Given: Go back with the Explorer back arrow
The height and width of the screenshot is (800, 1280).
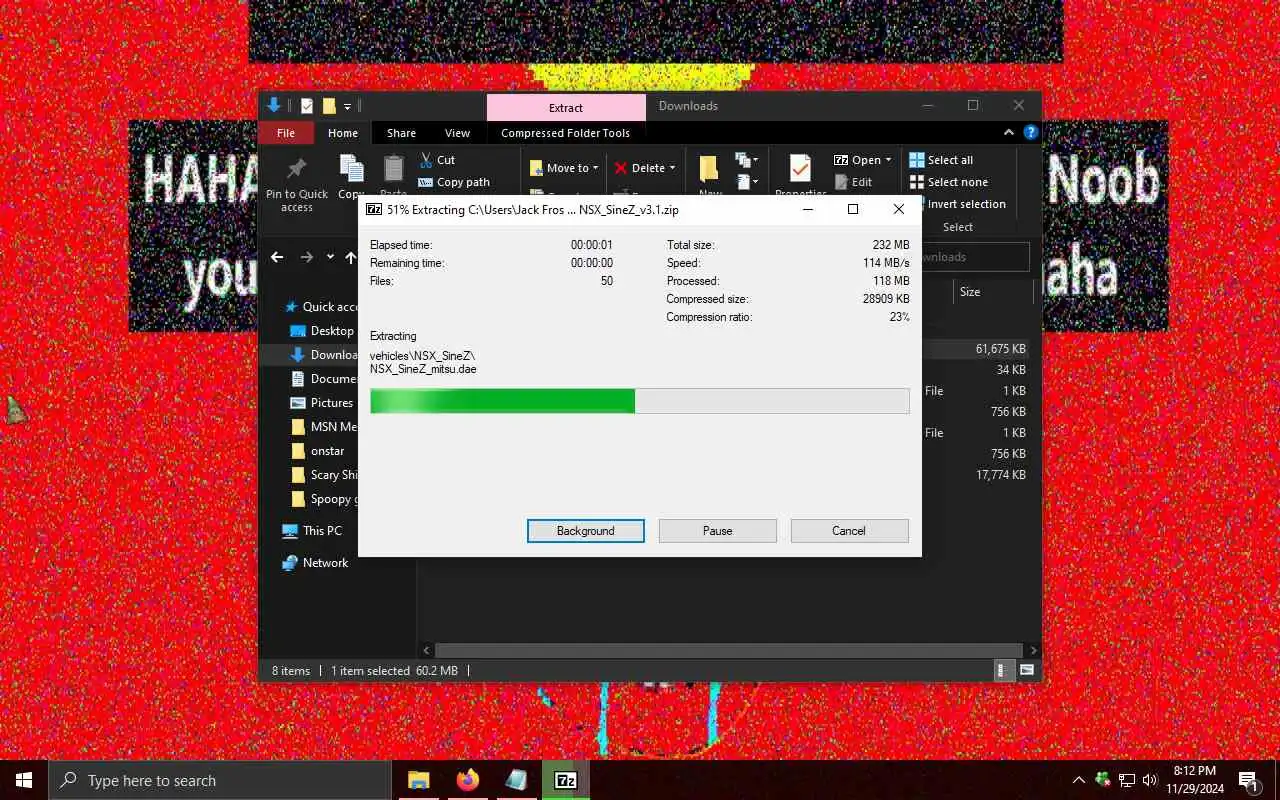Looking at the screenshot, I should [277, 257].
